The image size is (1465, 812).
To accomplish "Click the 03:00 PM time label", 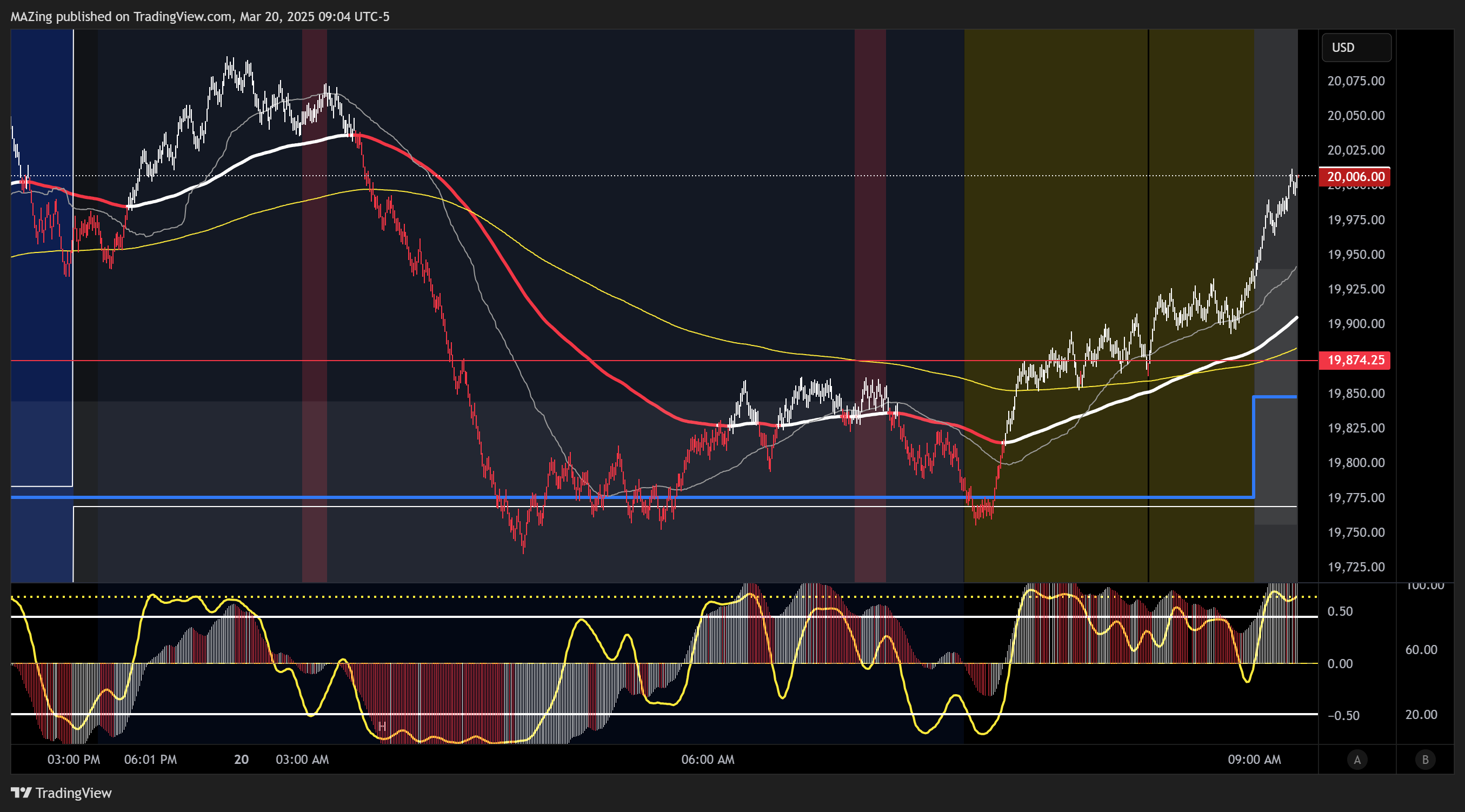I will pos(74,760).
